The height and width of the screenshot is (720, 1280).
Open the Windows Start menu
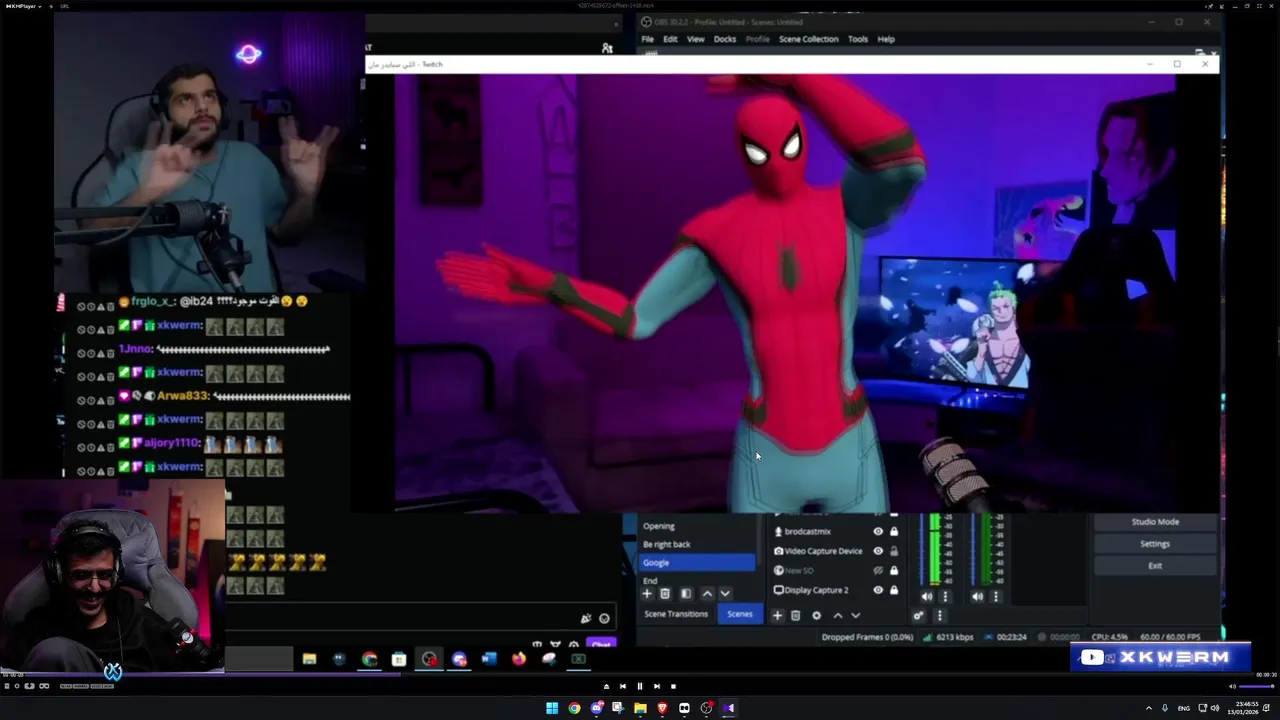click(552, 708)
